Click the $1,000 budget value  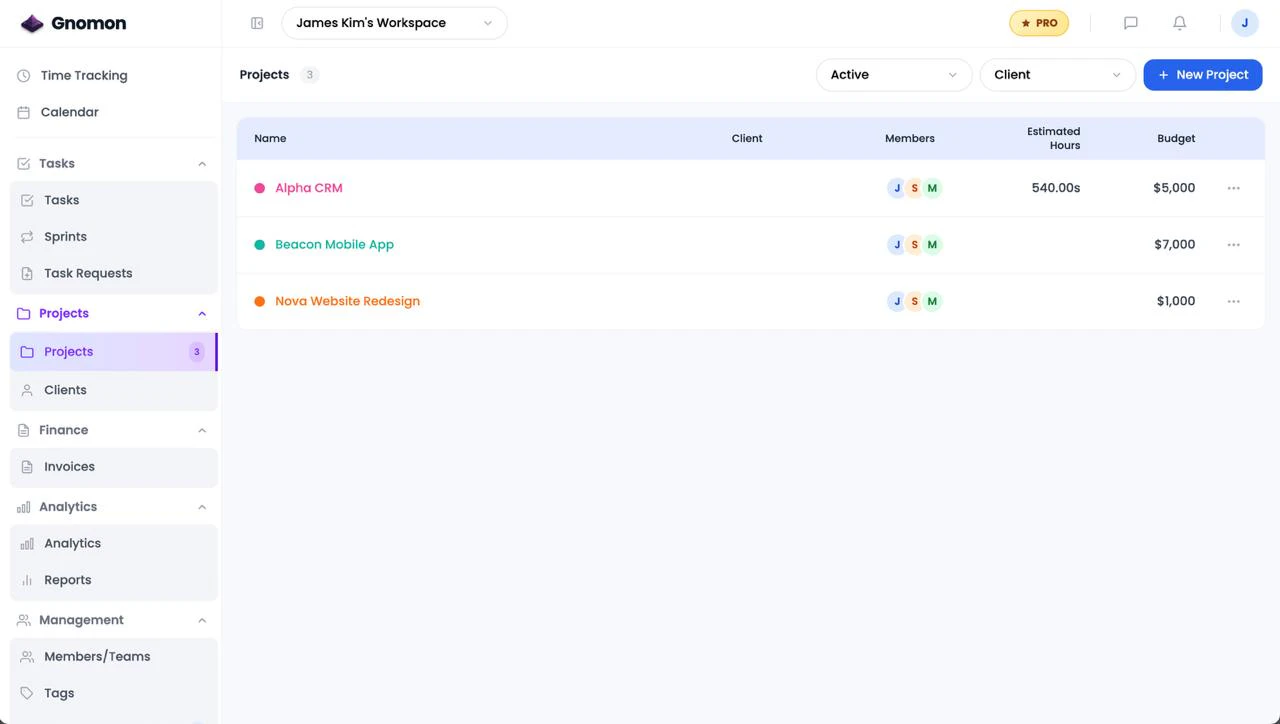point(1176,301)
